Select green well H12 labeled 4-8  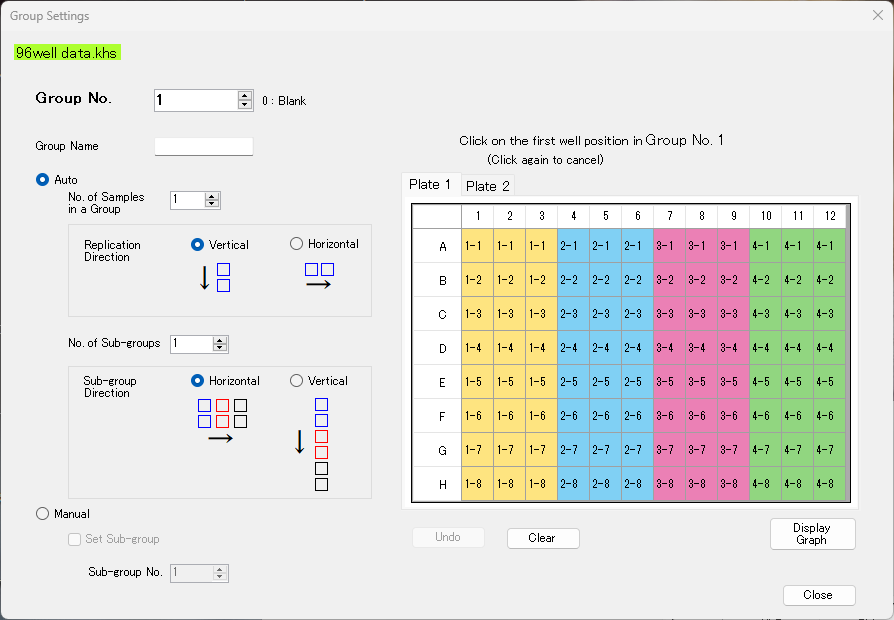click(829, 484)
